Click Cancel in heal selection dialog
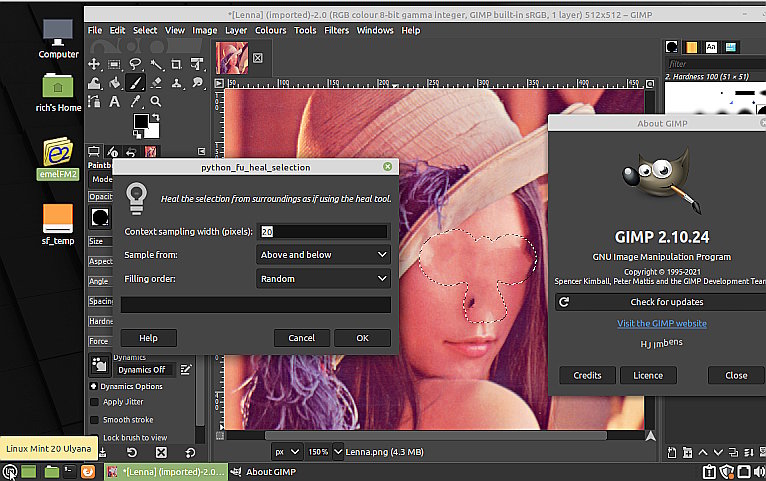766x481 pixels. [x=301, y=338]
